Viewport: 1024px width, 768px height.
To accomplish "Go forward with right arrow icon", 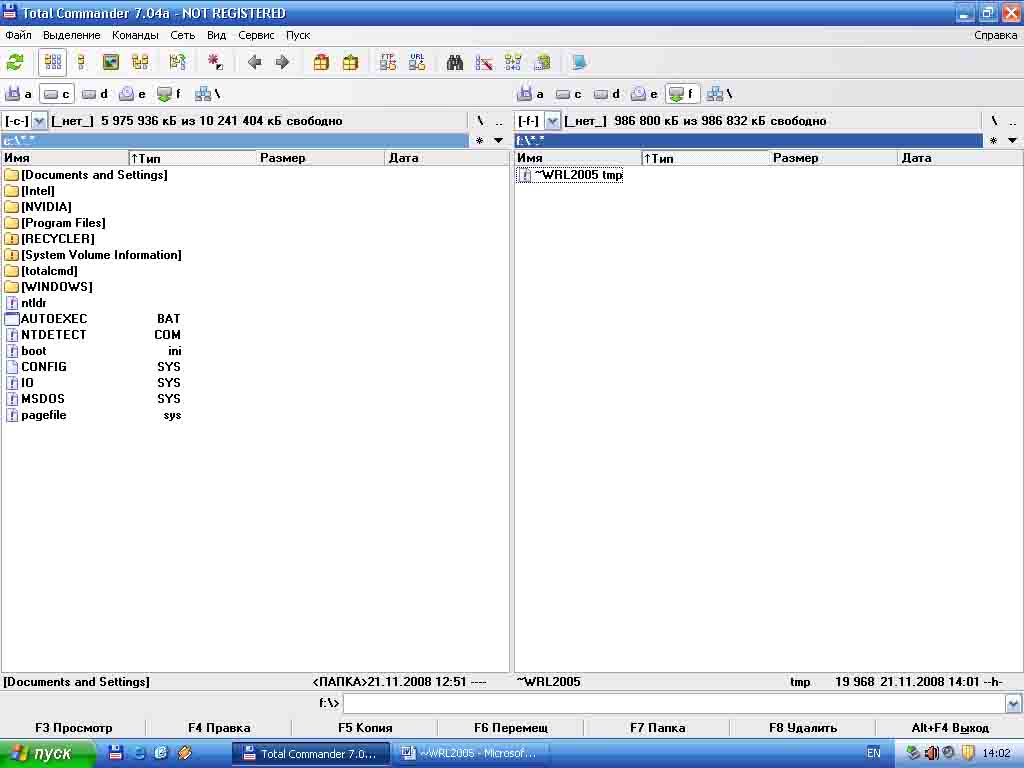I will (282, 63).
